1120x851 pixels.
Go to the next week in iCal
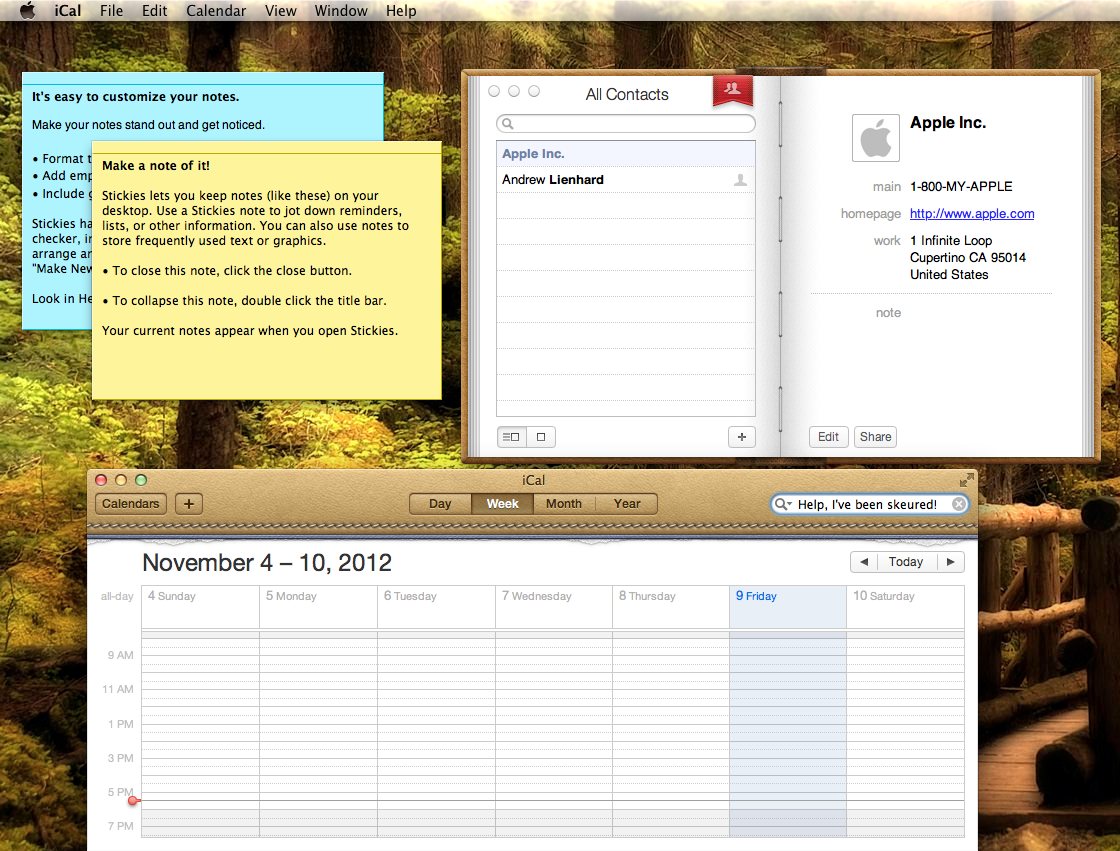(x=950, y=562)
